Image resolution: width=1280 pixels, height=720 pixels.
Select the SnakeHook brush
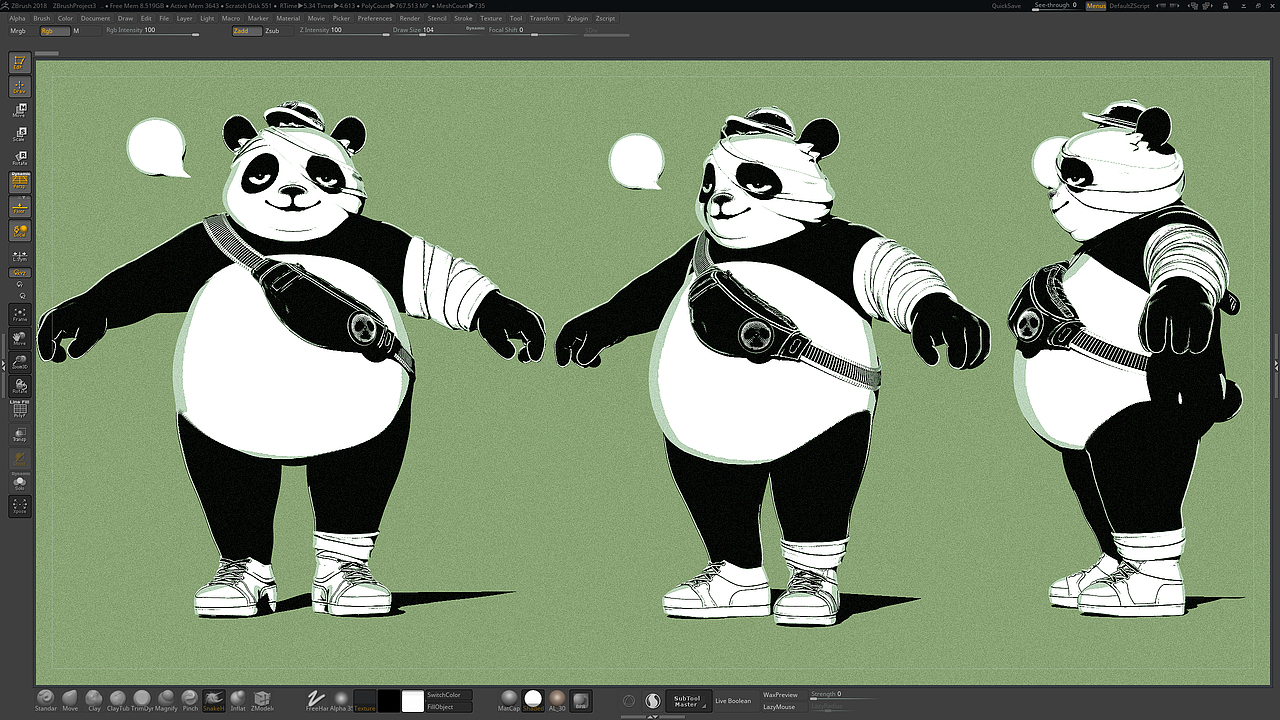(x=214, y=701)
